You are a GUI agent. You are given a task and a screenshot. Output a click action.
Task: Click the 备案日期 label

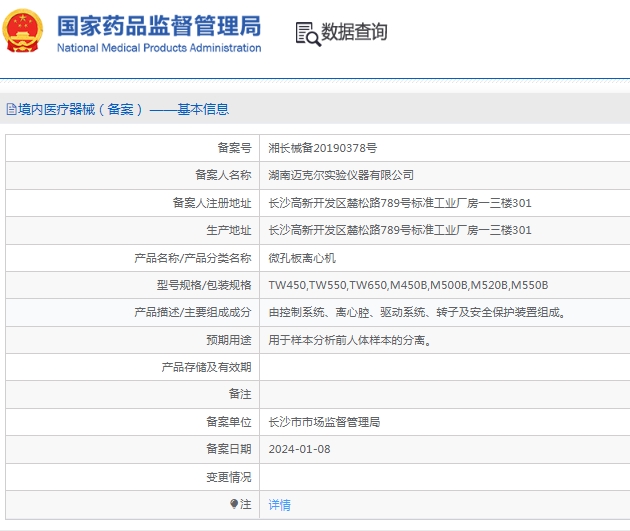(229, 449)
